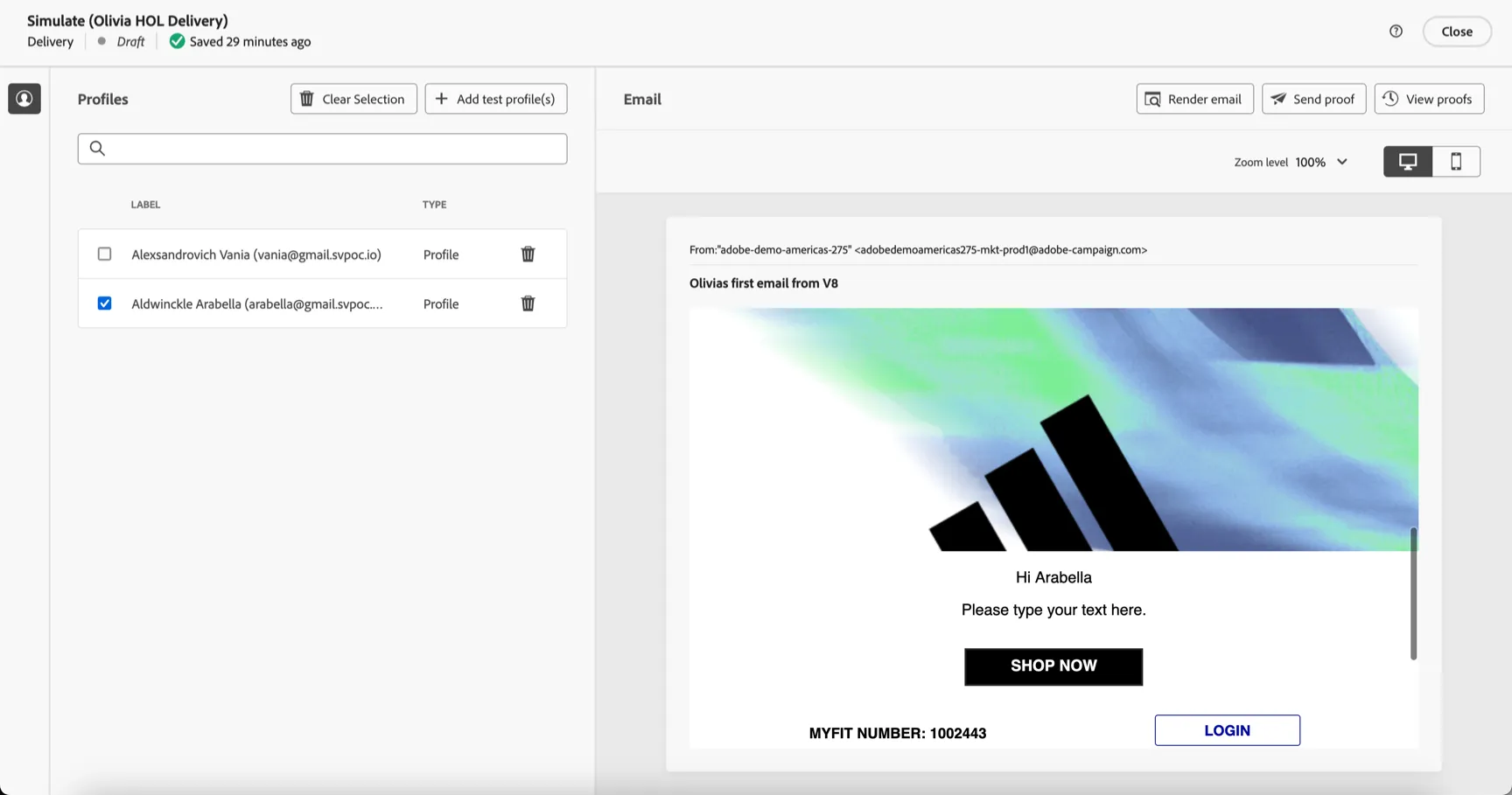Focus the profiles search field

tap(322, 149)
